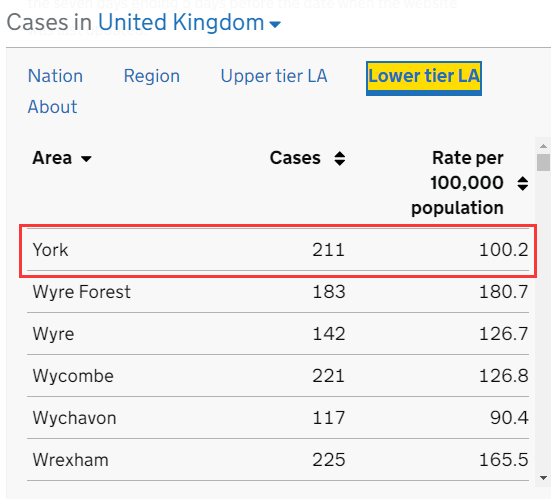Open the Upper tier LA tab
This screenshot has height=499, width=551.
(274, 76)
